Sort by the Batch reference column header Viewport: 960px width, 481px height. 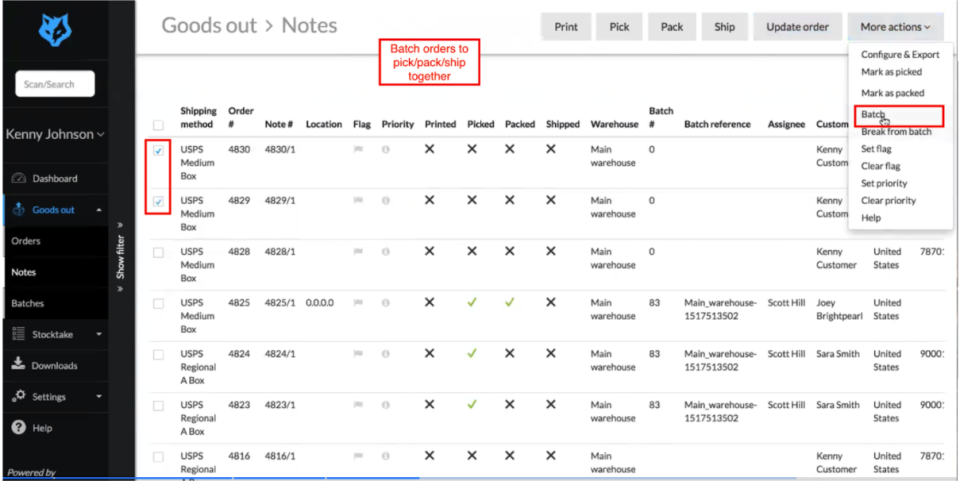[718, 124]
